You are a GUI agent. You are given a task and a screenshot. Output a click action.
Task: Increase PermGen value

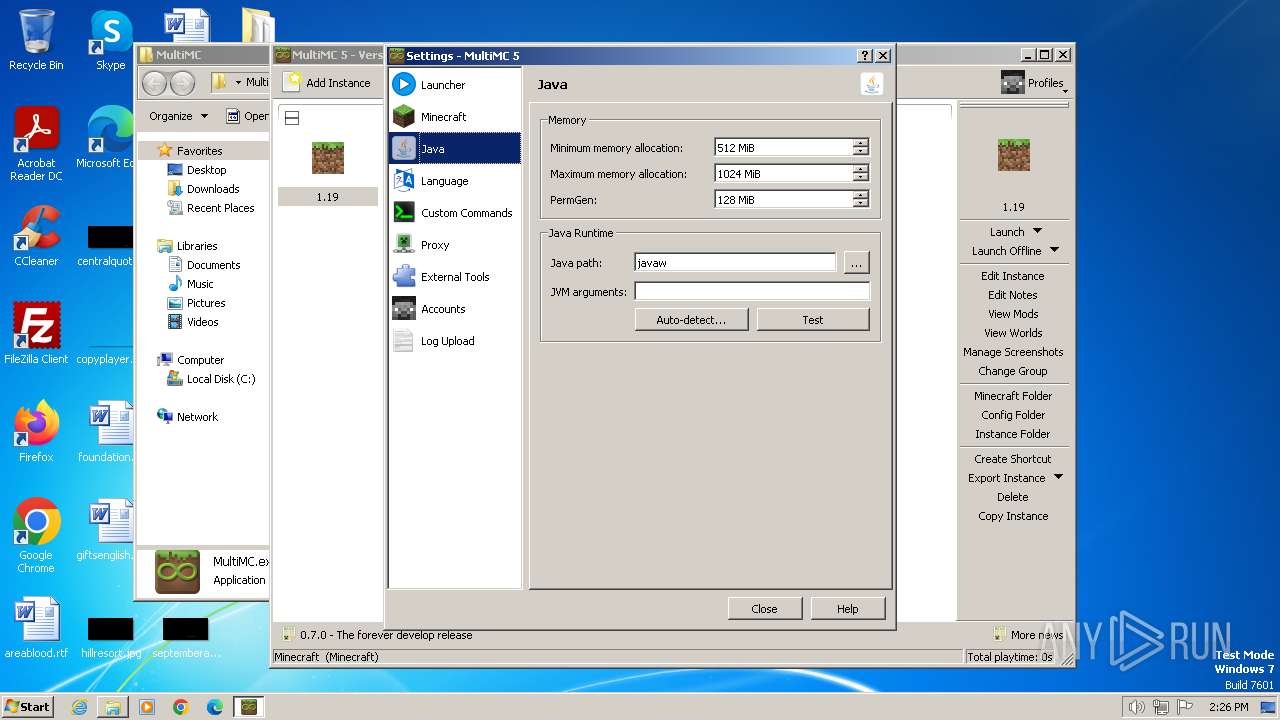pos(861,196)
